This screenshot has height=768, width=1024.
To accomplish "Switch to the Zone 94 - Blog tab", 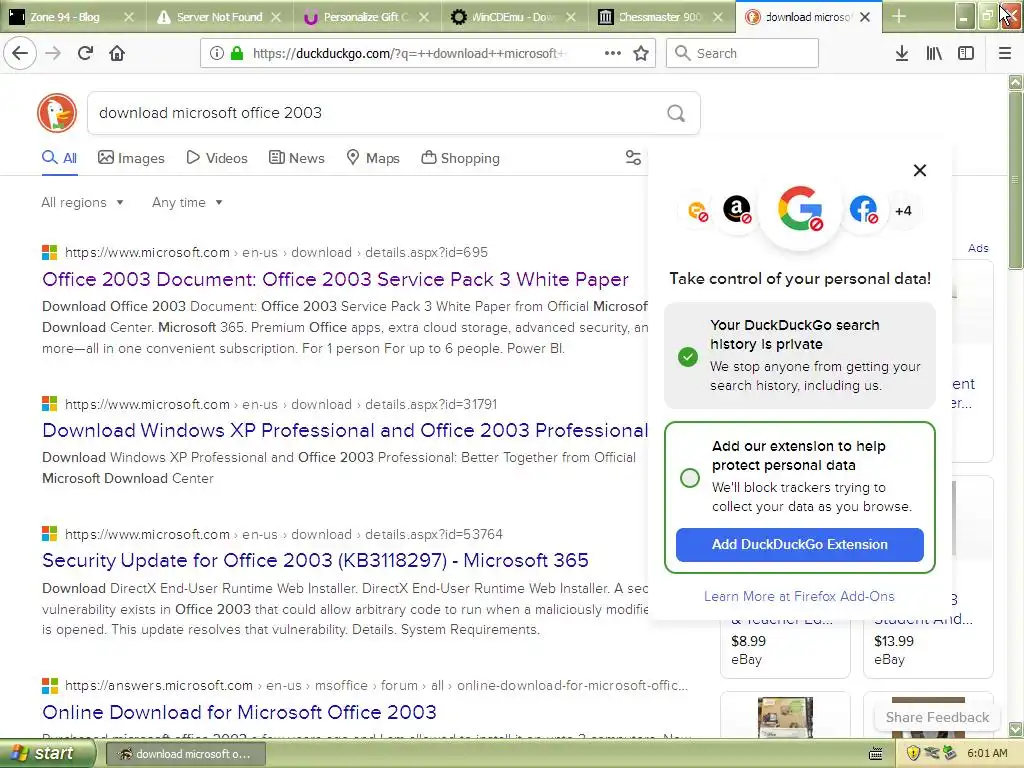I will 64,17.
